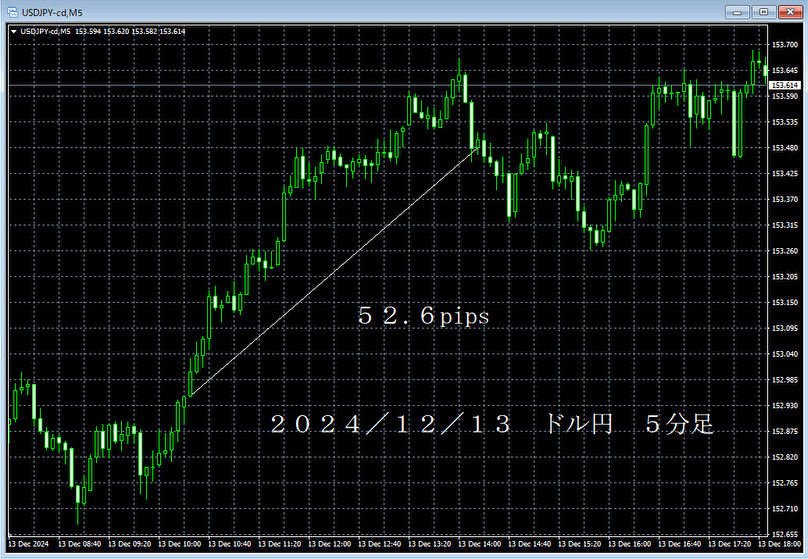Click the '13 Dec 15:20' time axis label
The height and width of the screenshot is (559, 808).
579,544
